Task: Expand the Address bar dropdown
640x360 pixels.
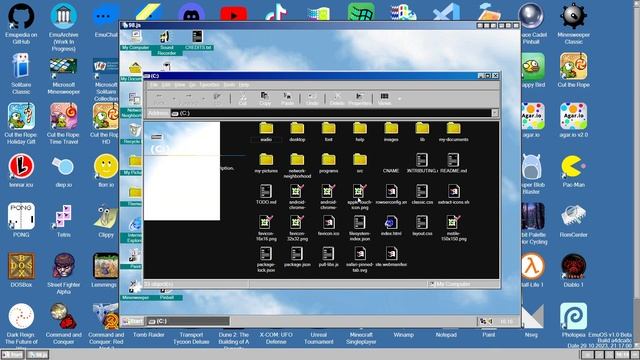Action: (495, 113)
